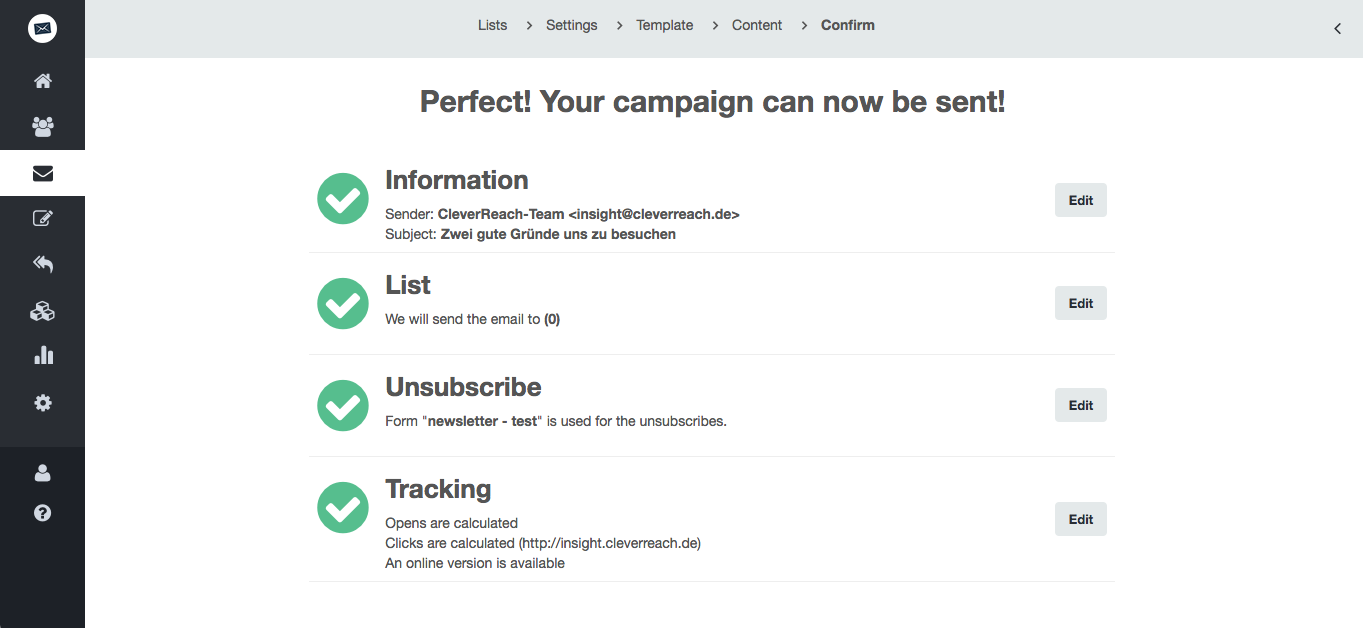This screenshot has height=628, width=1363.
Task: Open the user account icon in sidebar
Action: (x=42, y=473)
